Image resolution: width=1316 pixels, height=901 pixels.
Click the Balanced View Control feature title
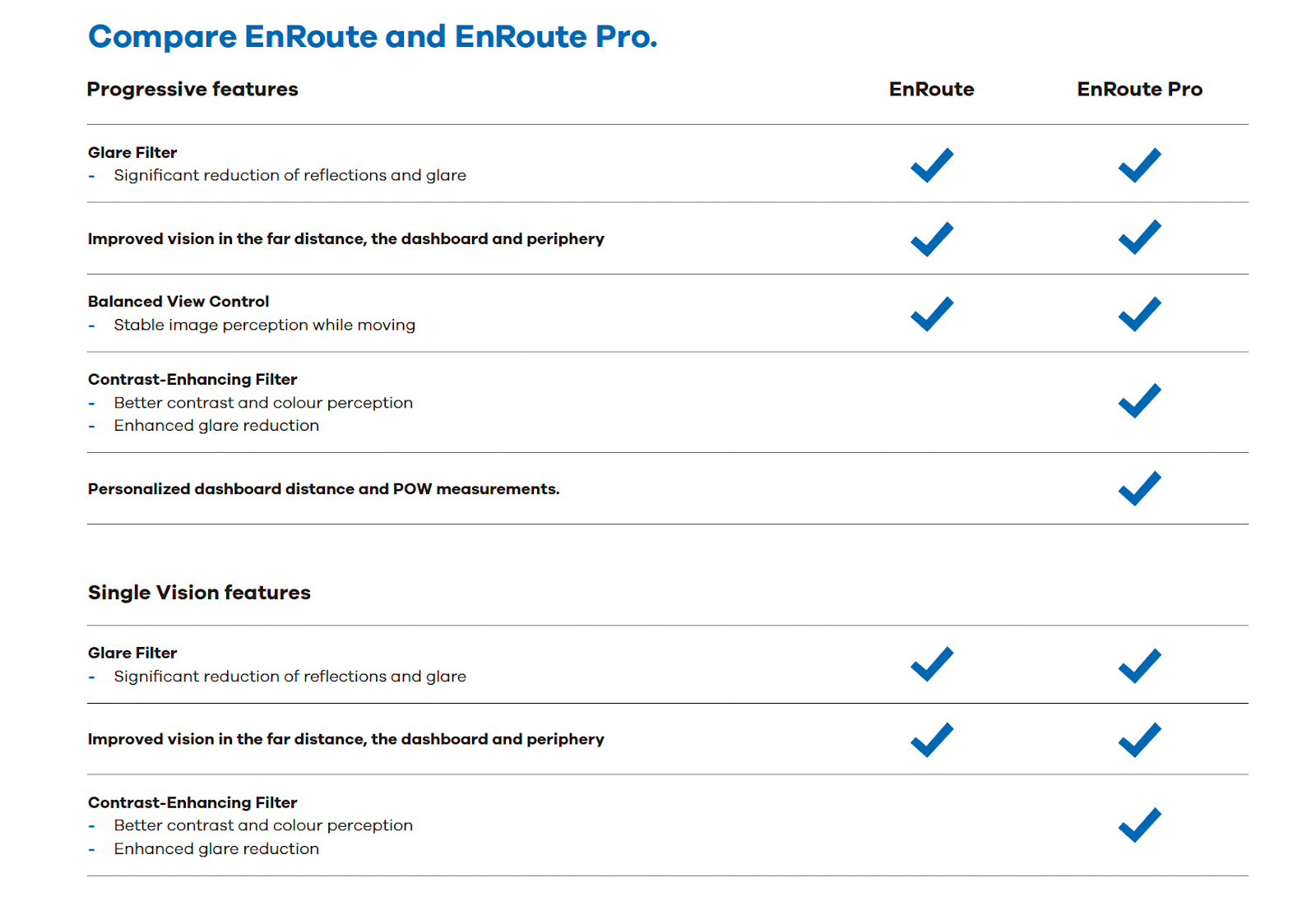[x=178, y=302]
